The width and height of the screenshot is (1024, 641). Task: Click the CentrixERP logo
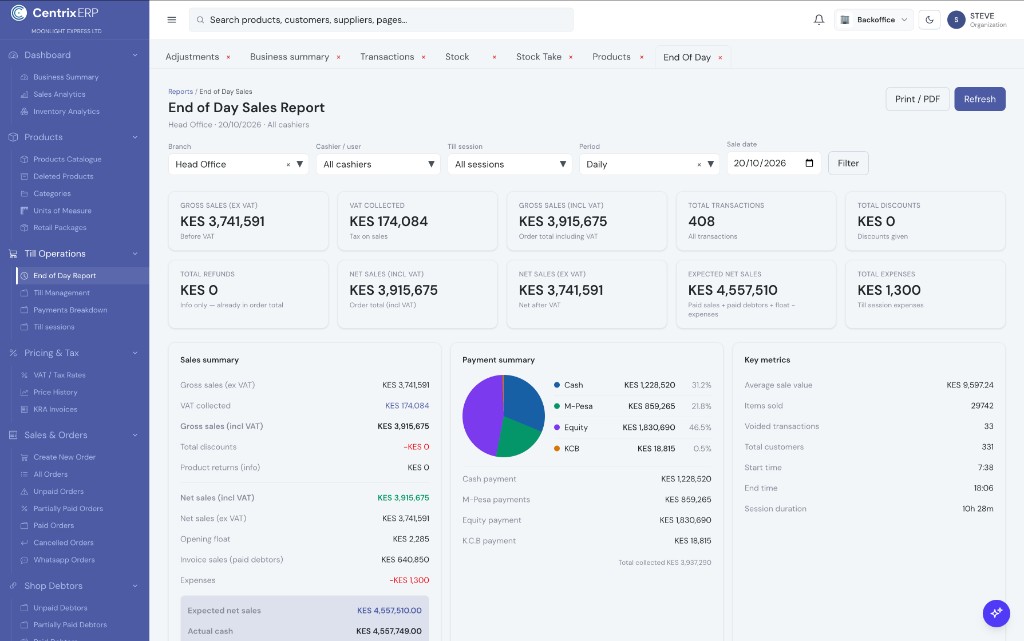coord(55,13)
